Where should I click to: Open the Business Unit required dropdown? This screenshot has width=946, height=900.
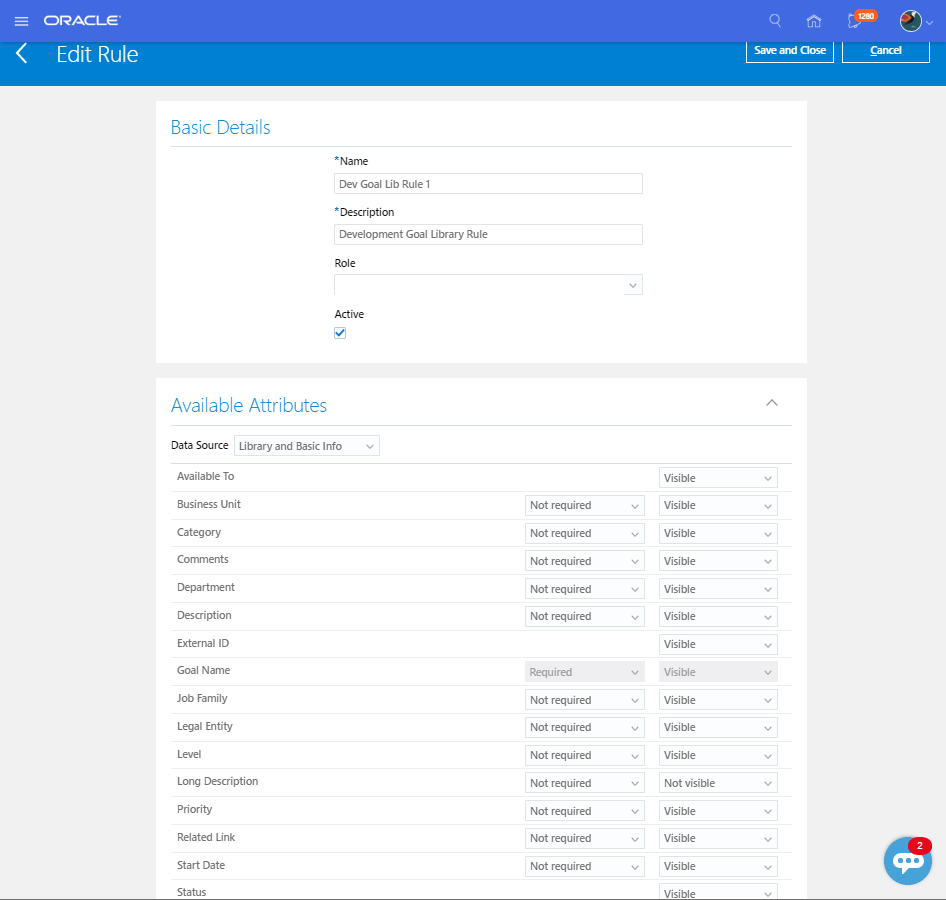[584, 505]
